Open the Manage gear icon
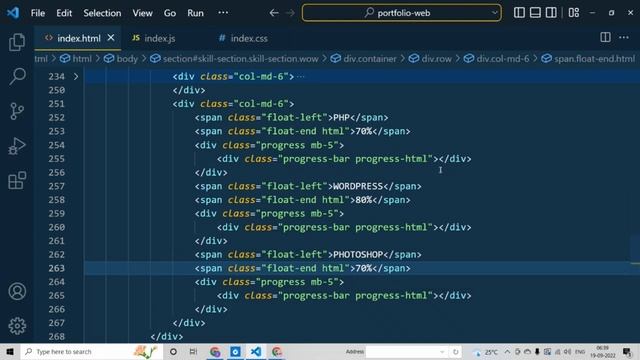 click(x=17, y=326)
